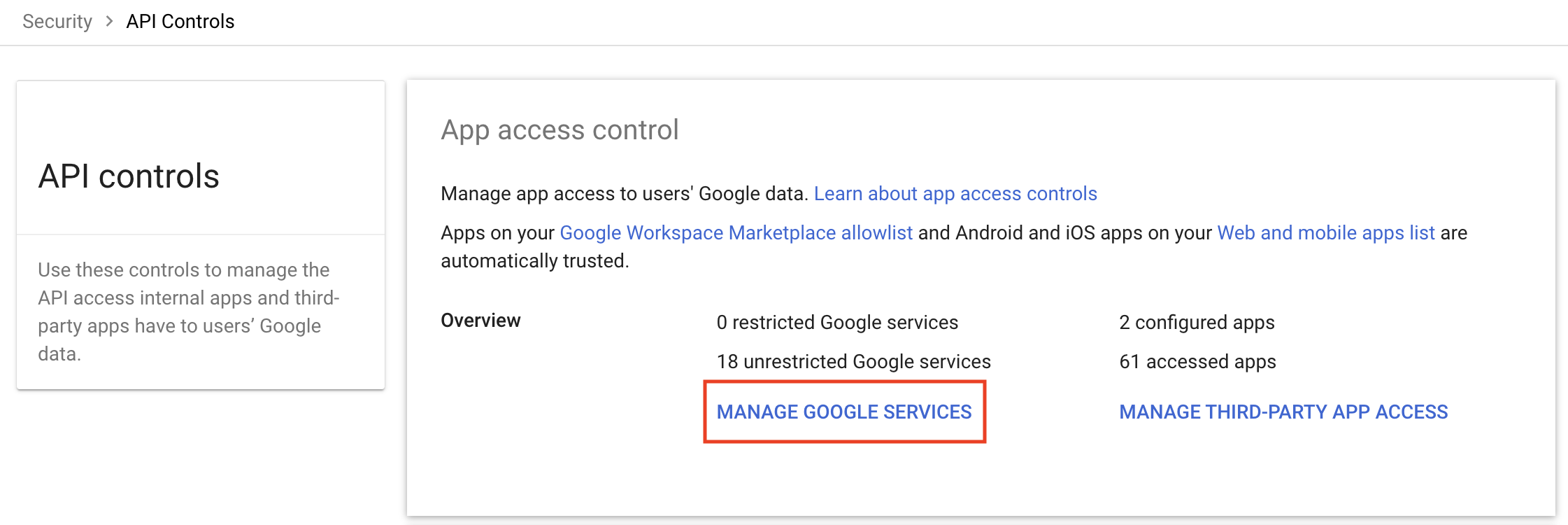Select the 2 configured apps entry
This screenshot has height=525, width=1568.
[1196, 323]
